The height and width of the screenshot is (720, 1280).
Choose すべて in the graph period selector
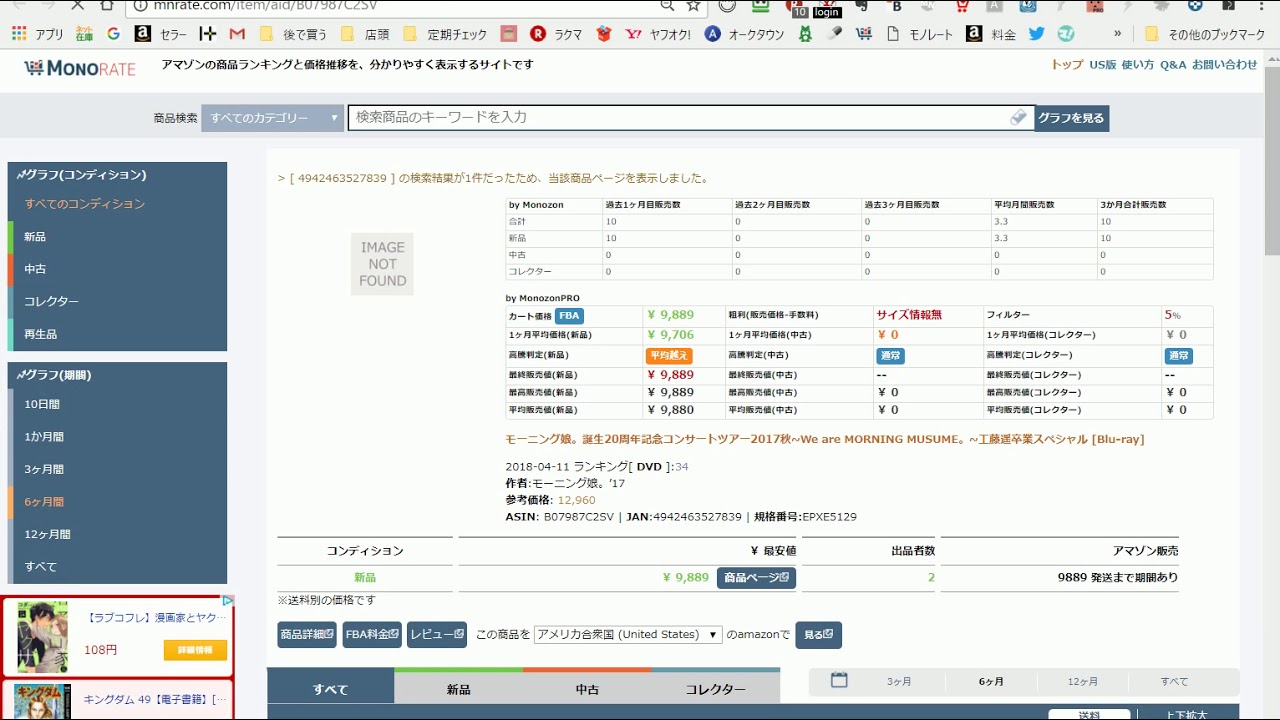pos(1174,682)
